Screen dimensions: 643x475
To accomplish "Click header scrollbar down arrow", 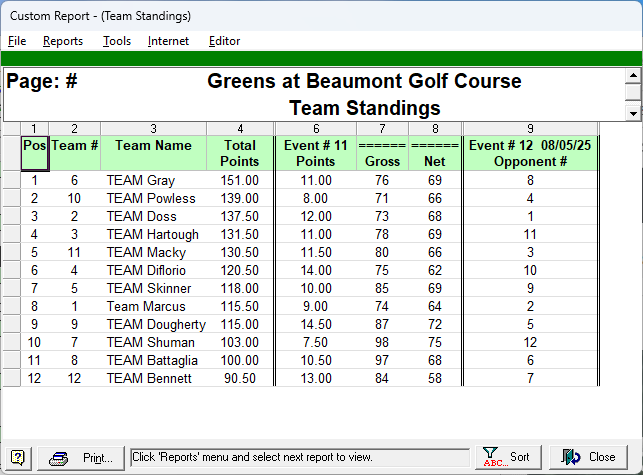I will pyautogui.click(x=632, y=112).
